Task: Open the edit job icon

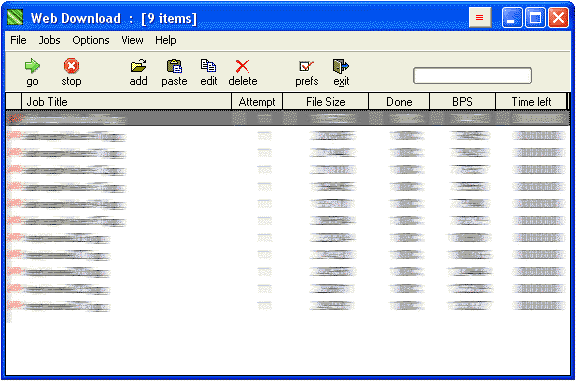Action: point(208,66)
